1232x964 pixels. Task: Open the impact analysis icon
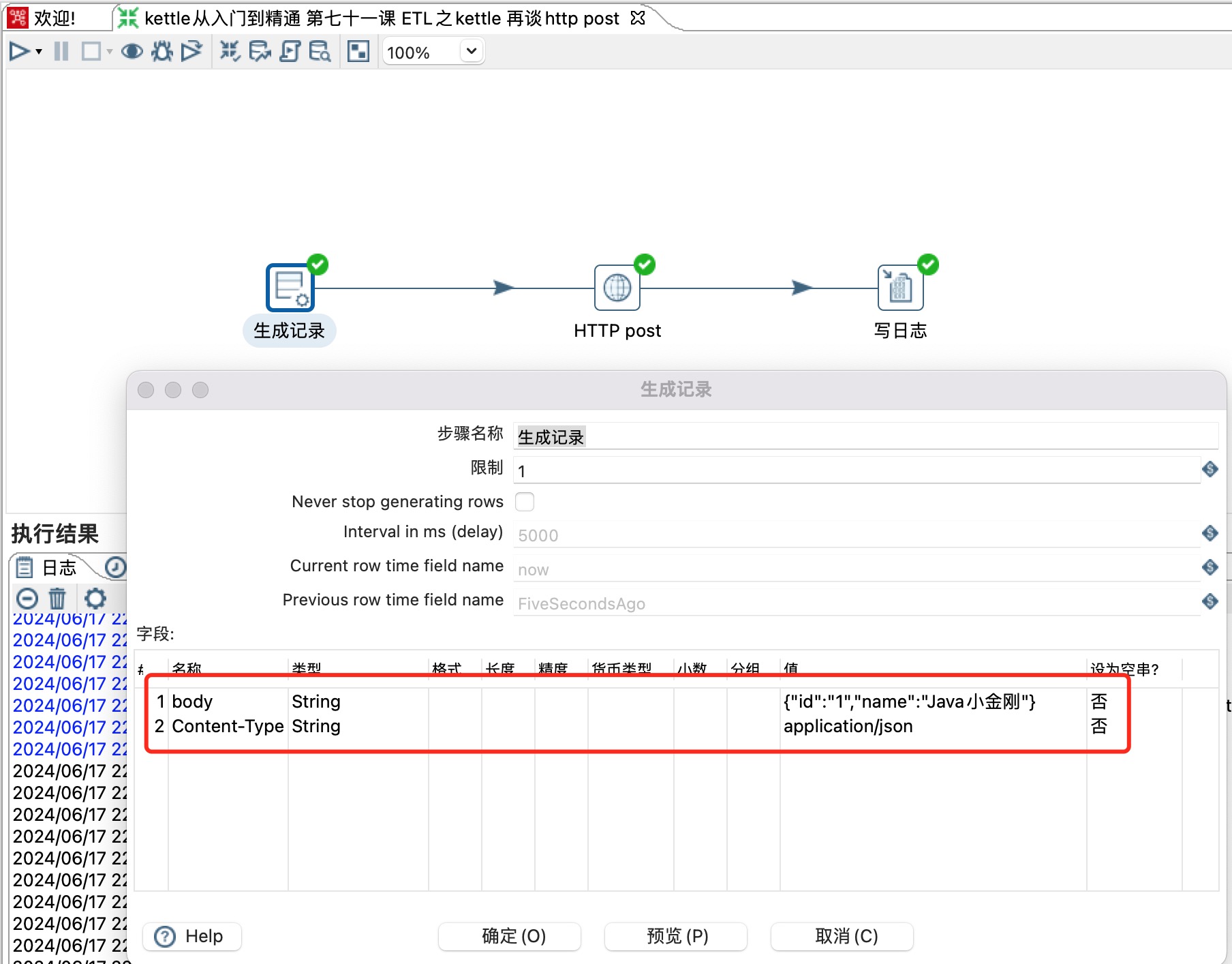pyautogui.click(x=260, y=50)
